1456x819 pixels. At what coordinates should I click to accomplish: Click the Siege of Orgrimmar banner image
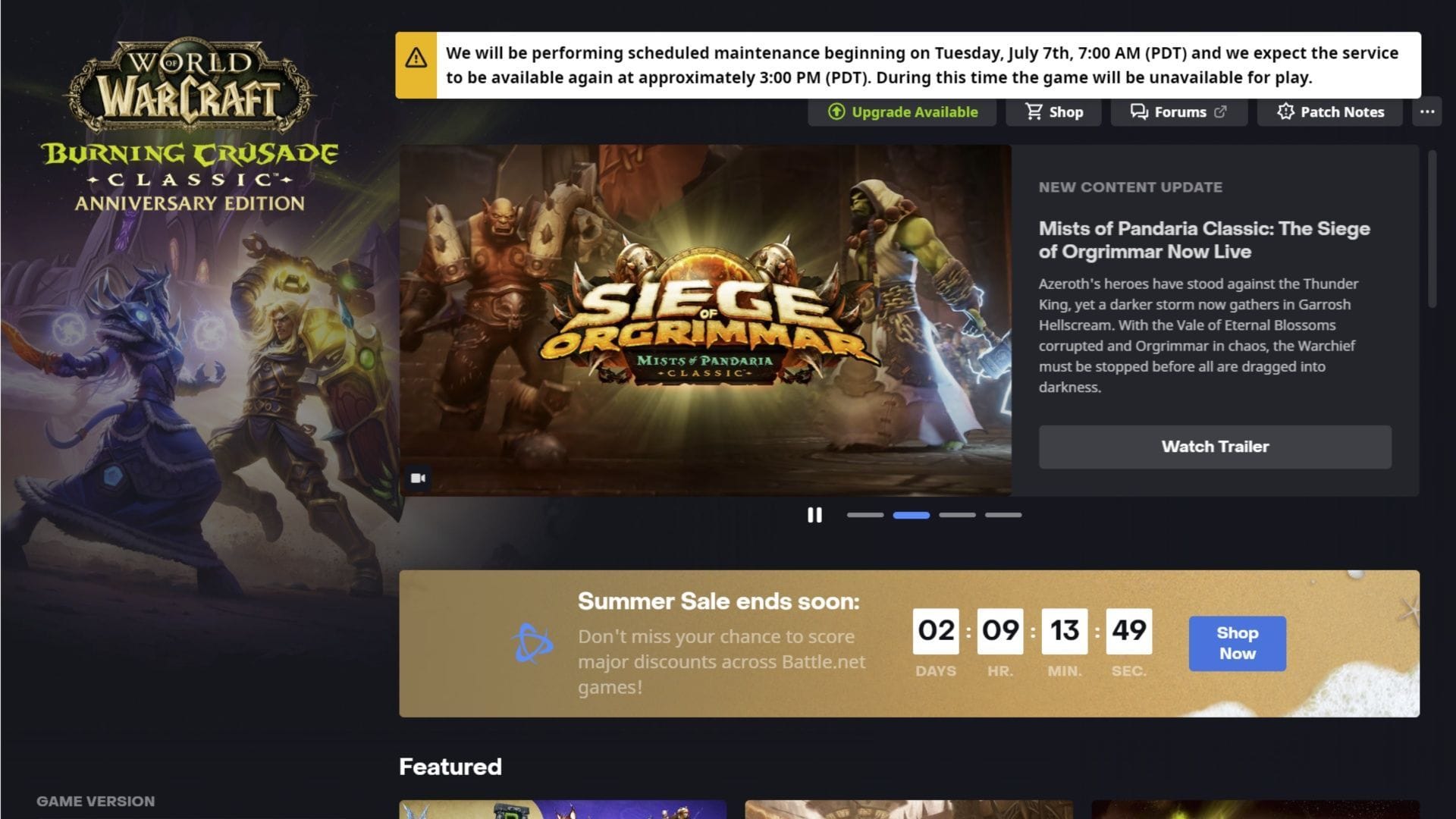(x=705, y=320)
